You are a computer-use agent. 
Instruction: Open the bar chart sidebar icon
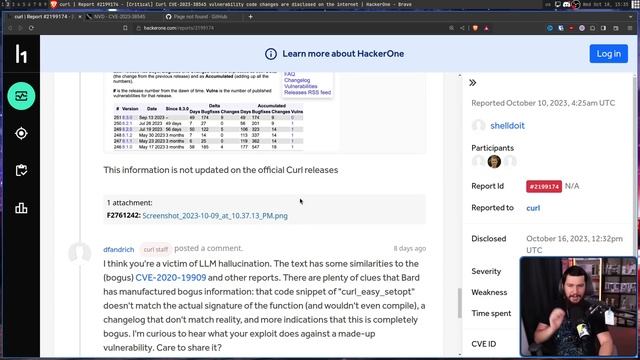tap(21, 208)
